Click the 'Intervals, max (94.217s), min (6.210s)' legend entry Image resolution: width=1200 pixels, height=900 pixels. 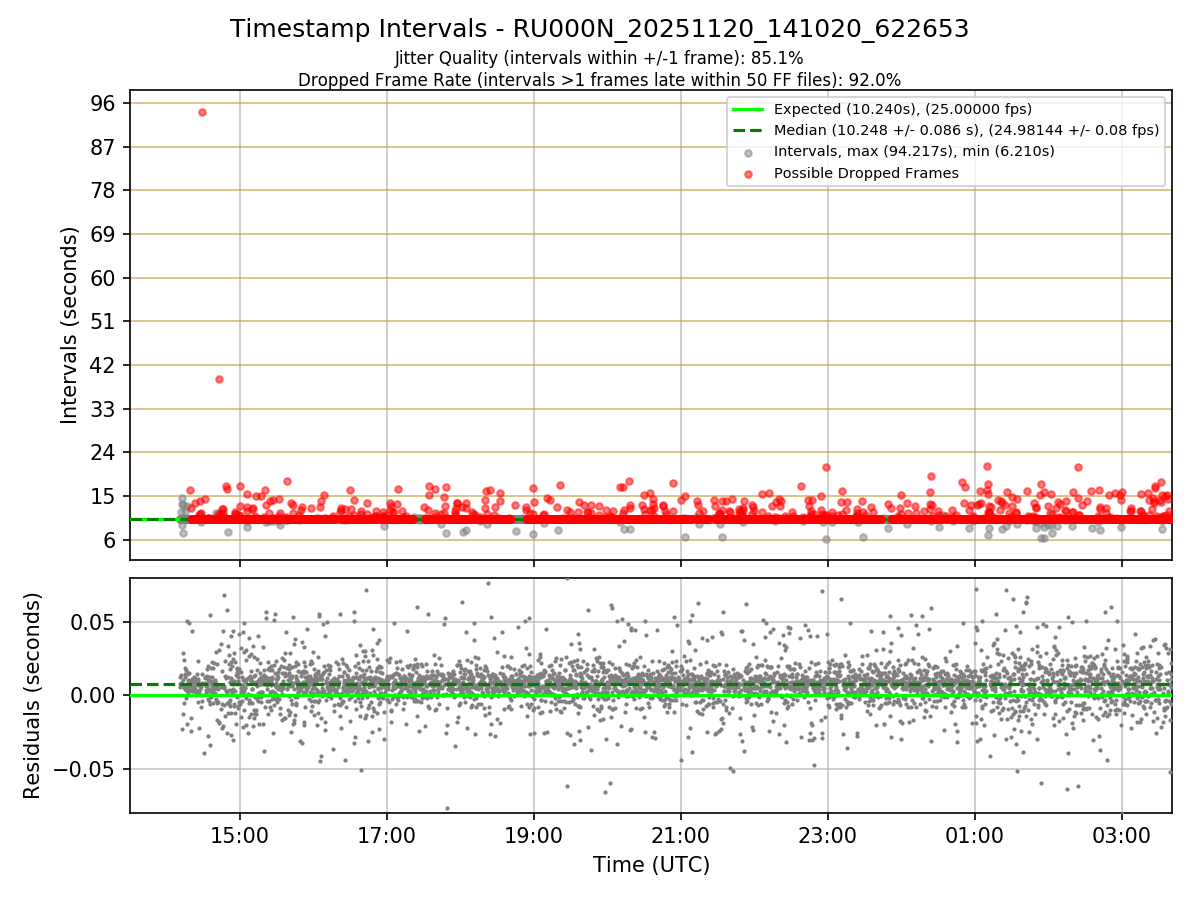pyautogui.click(x=914, y=151)
